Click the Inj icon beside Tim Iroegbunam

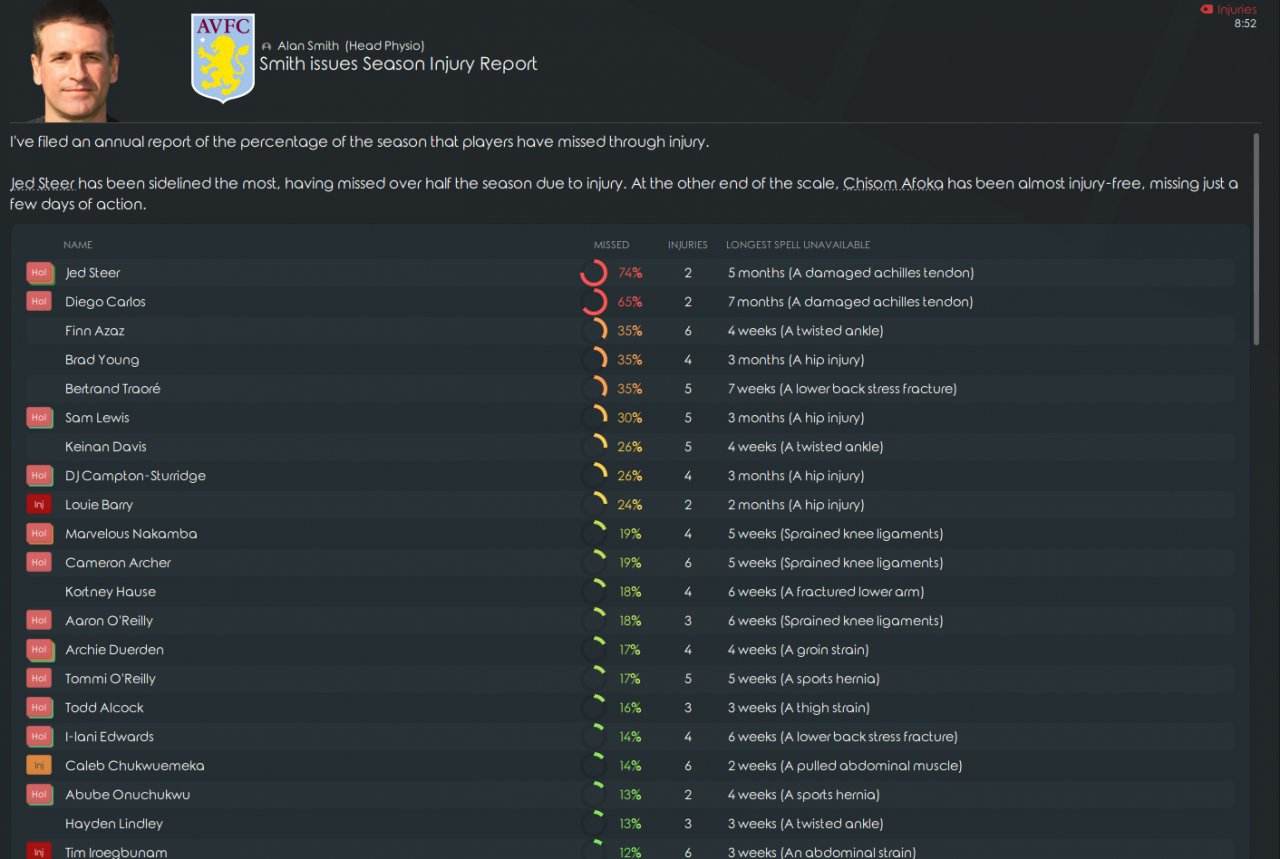point(39,852)
